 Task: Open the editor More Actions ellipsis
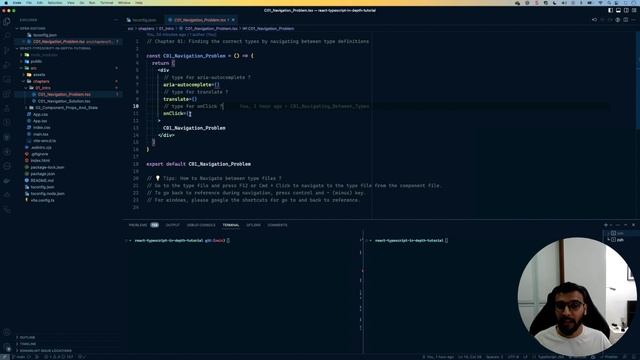[633, 20]
